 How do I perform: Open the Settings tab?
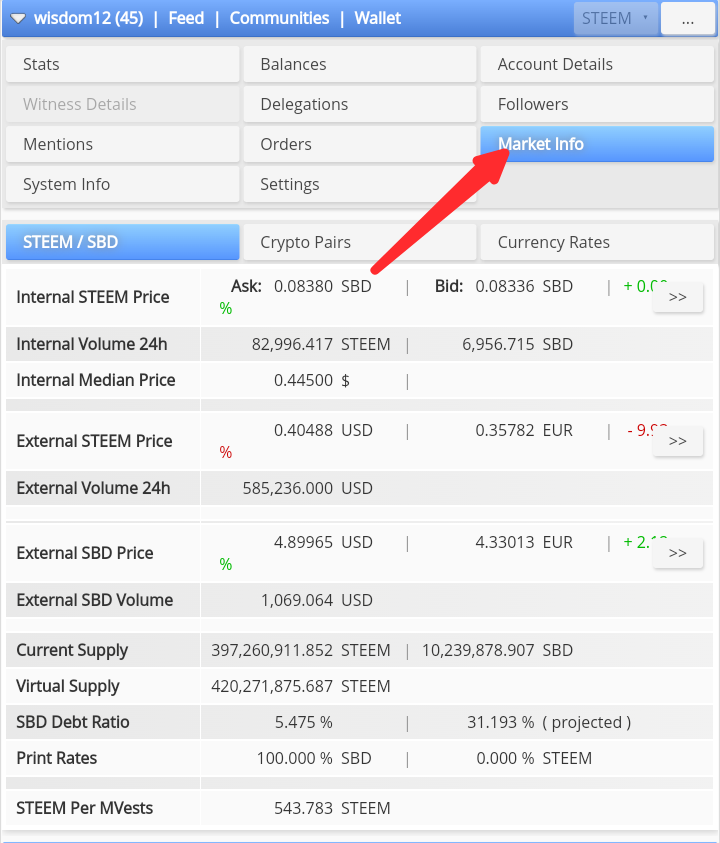360,184
